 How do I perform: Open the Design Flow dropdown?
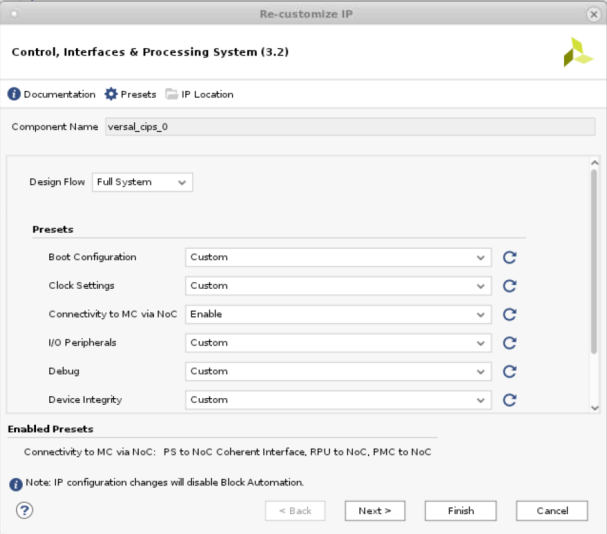(x=142, y=182)
